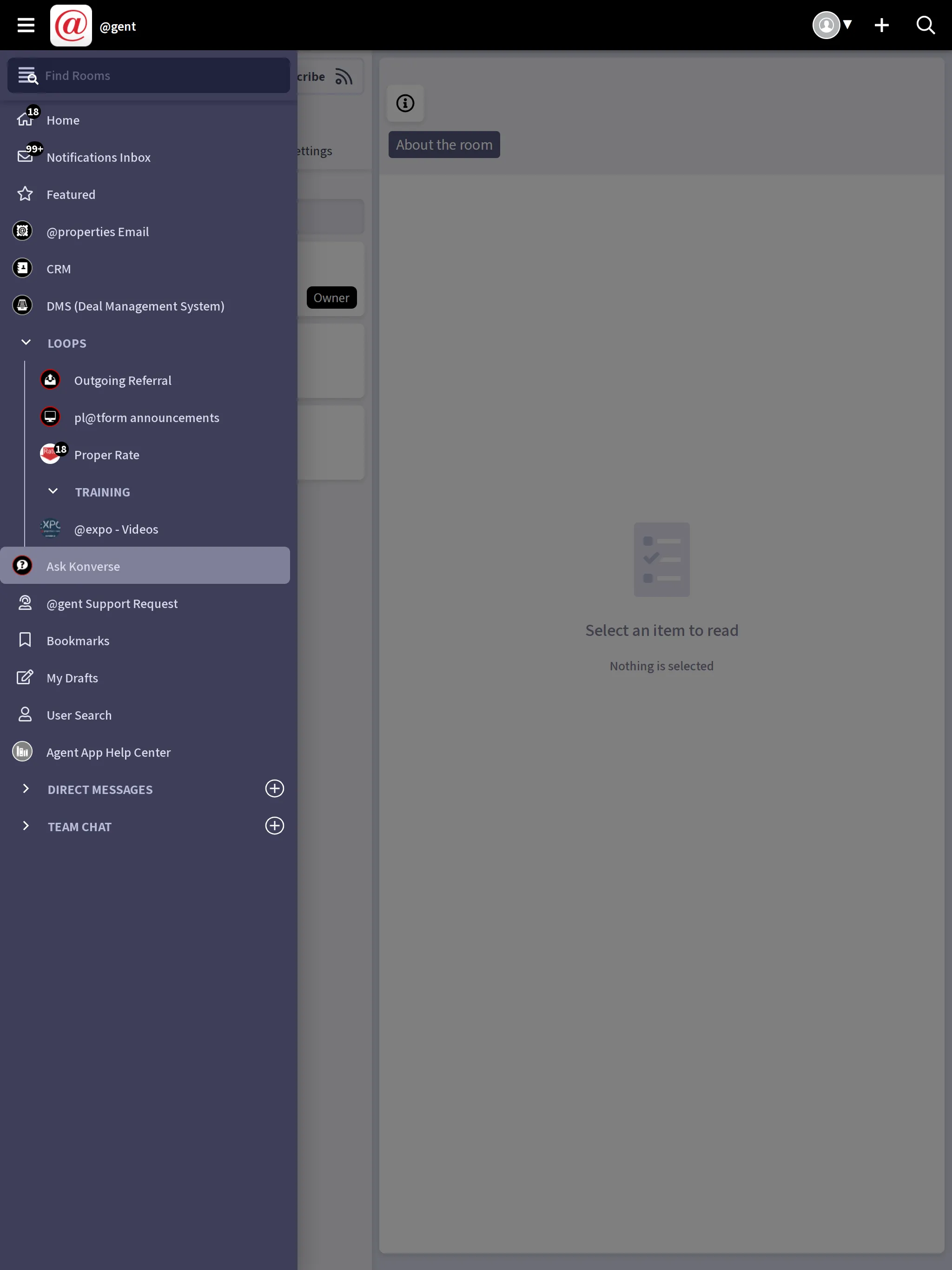Open Notifications Inbox
The width and height of the screenshot is (952, 1270).
145,157
